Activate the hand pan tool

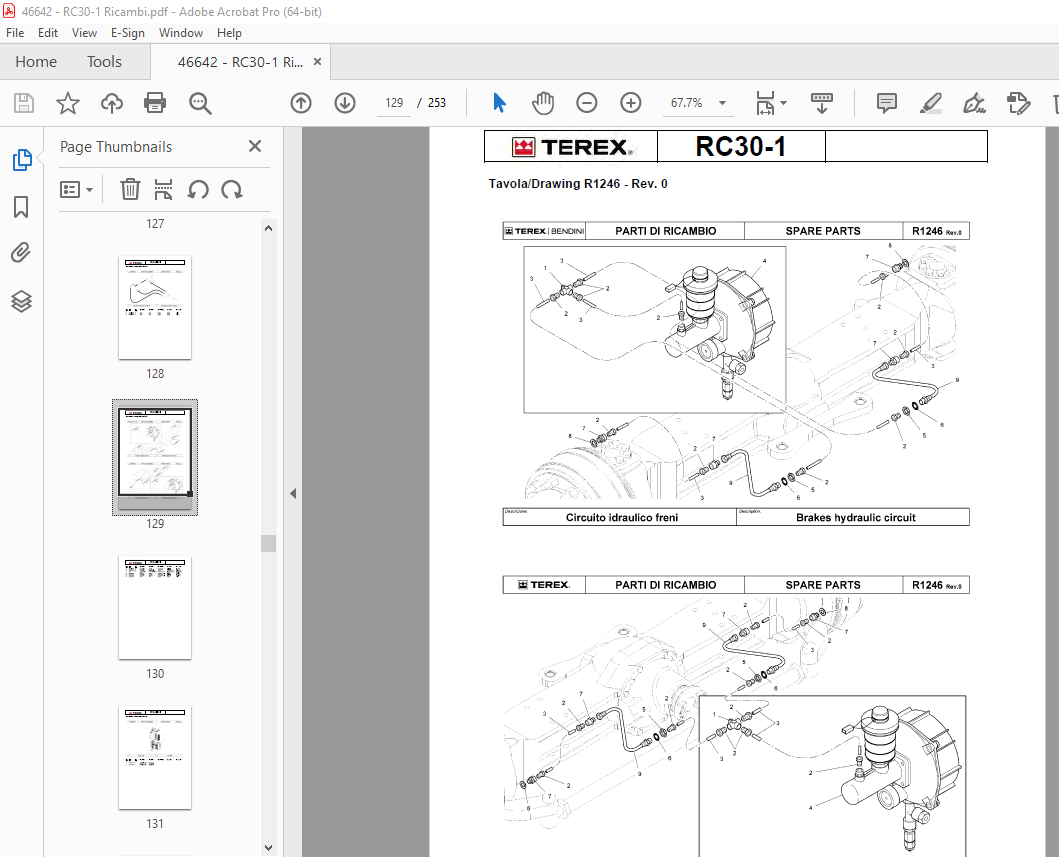coord(543,103)
